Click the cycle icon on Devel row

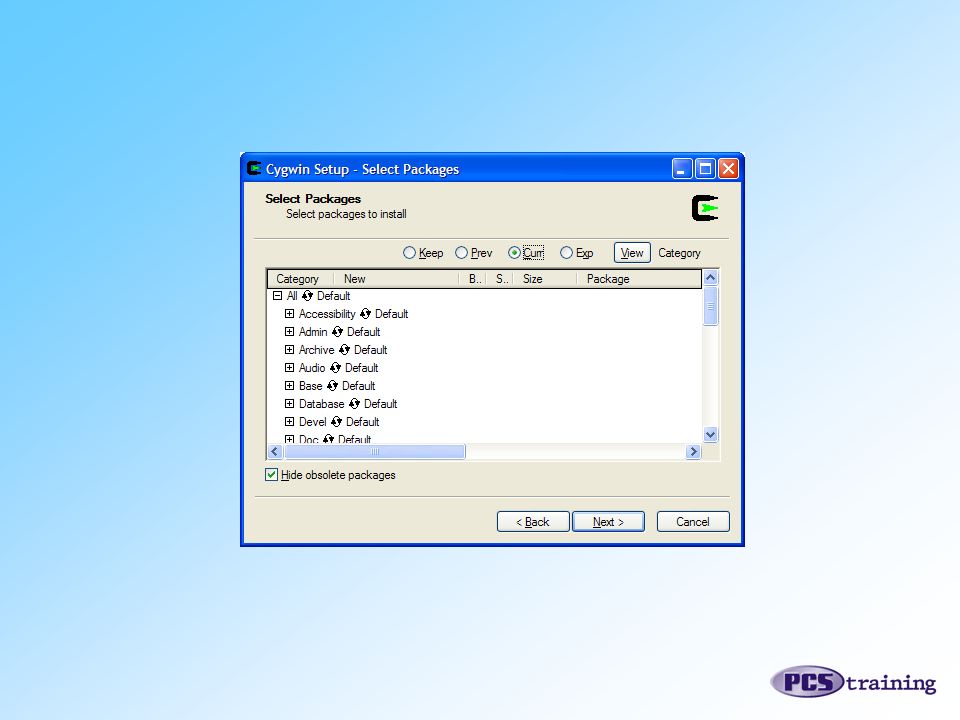(336, 422)
